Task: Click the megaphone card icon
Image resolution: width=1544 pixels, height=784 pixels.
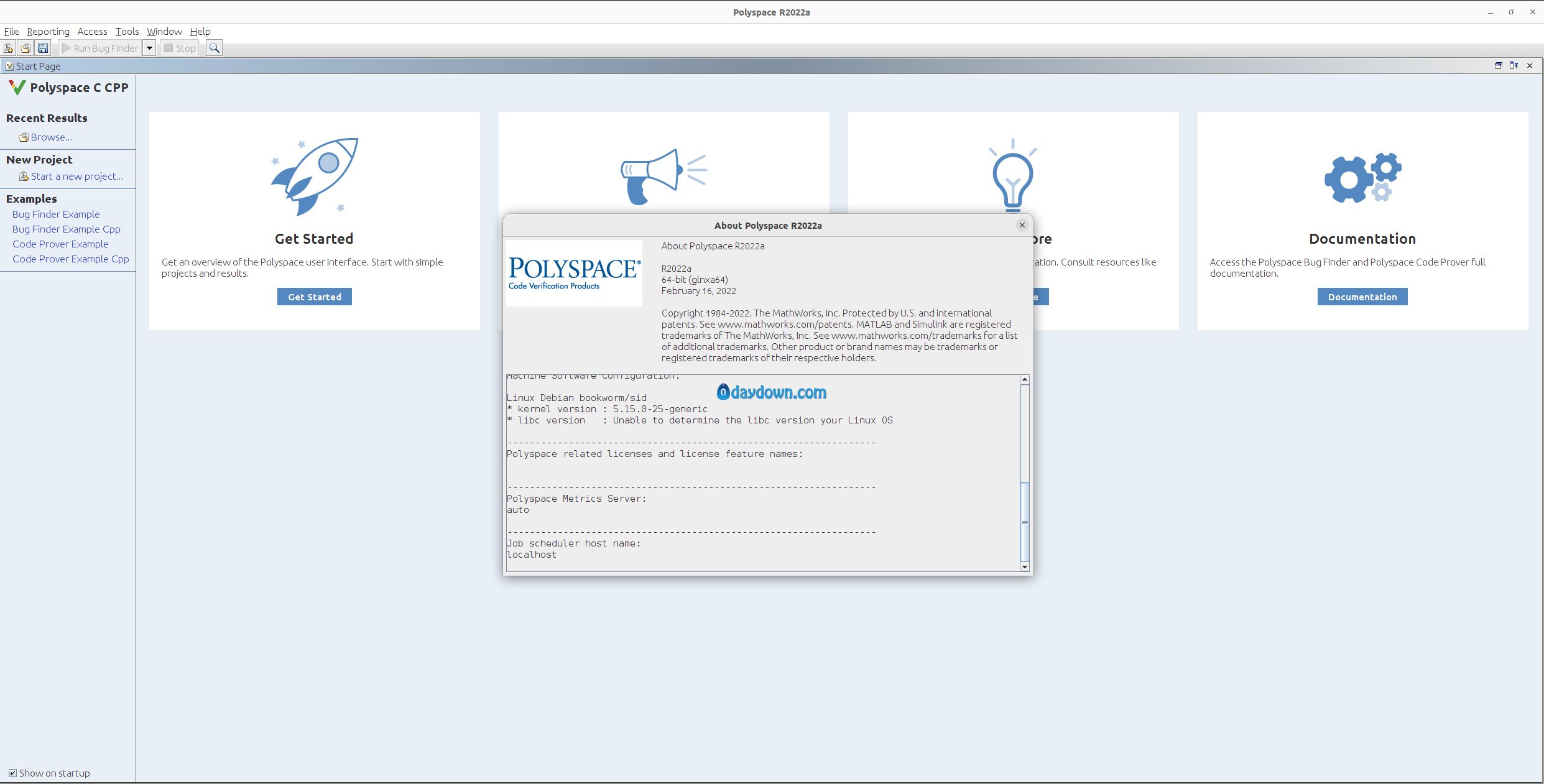Action: click(663, 177)
